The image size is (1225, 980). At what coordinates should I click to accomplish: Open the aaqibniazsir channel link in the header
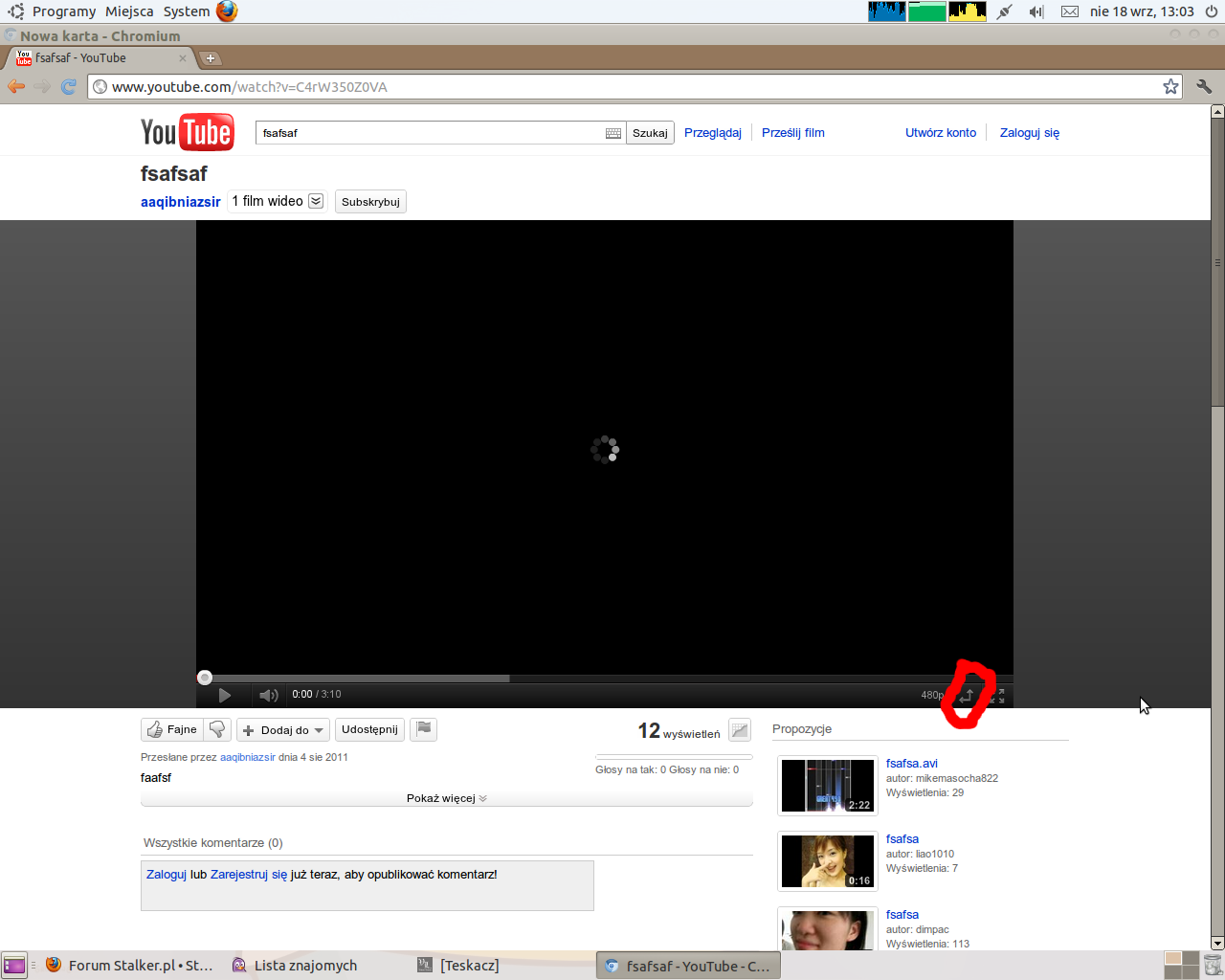(181, 202)
